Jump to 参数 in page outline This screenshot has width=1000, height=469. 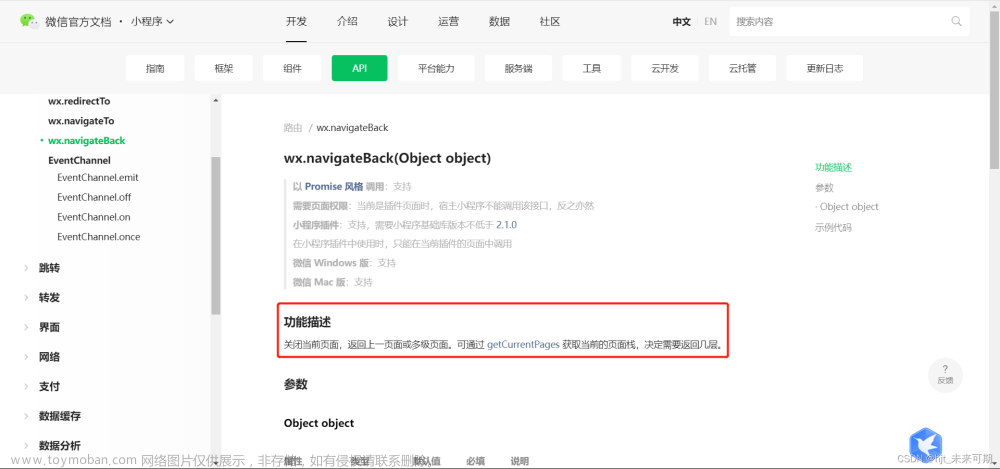pyautogui.click(x=824, y=188)
